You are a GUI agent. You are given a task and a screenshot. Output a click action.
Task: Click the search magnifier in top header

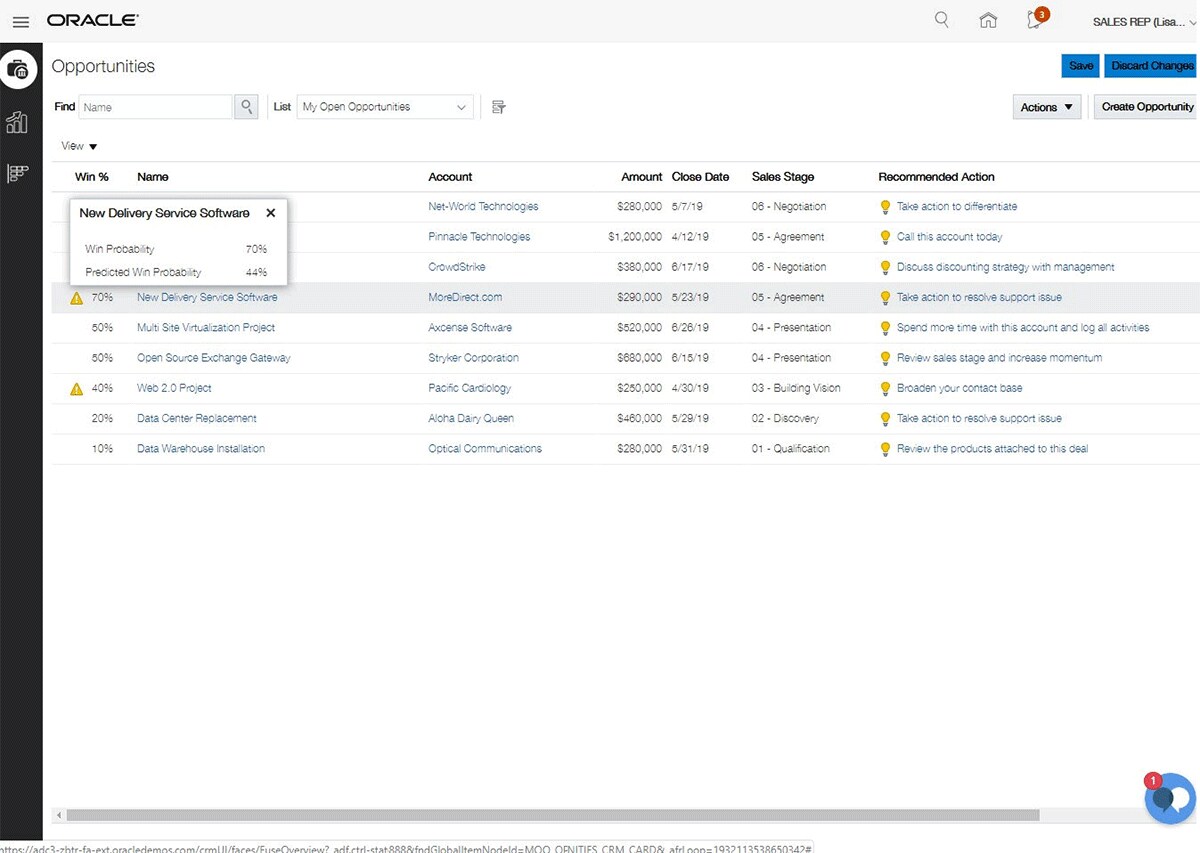pos(941,20)
